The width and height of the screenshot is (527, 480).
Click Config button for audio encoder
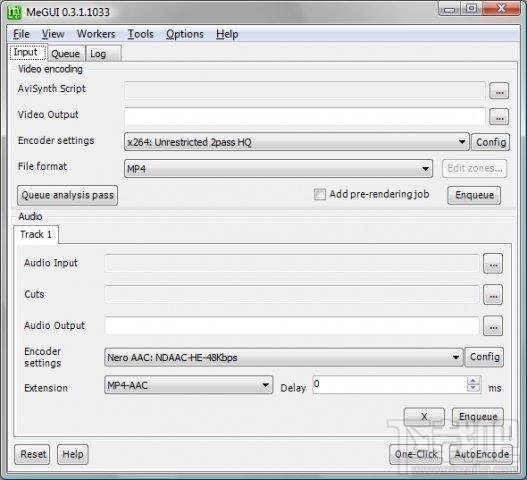pos(484,357)
